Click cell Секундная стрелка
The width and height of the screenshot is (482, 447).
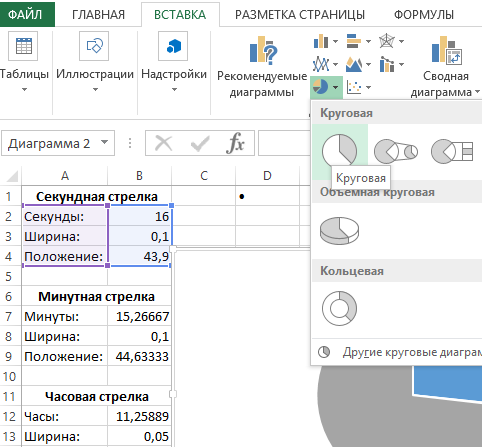point(97,196)
